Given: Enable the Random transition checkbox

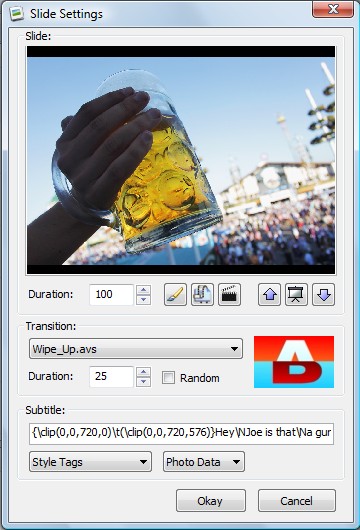Looking at the screenshot, I should pyautogui.click(x=168, y=378).
